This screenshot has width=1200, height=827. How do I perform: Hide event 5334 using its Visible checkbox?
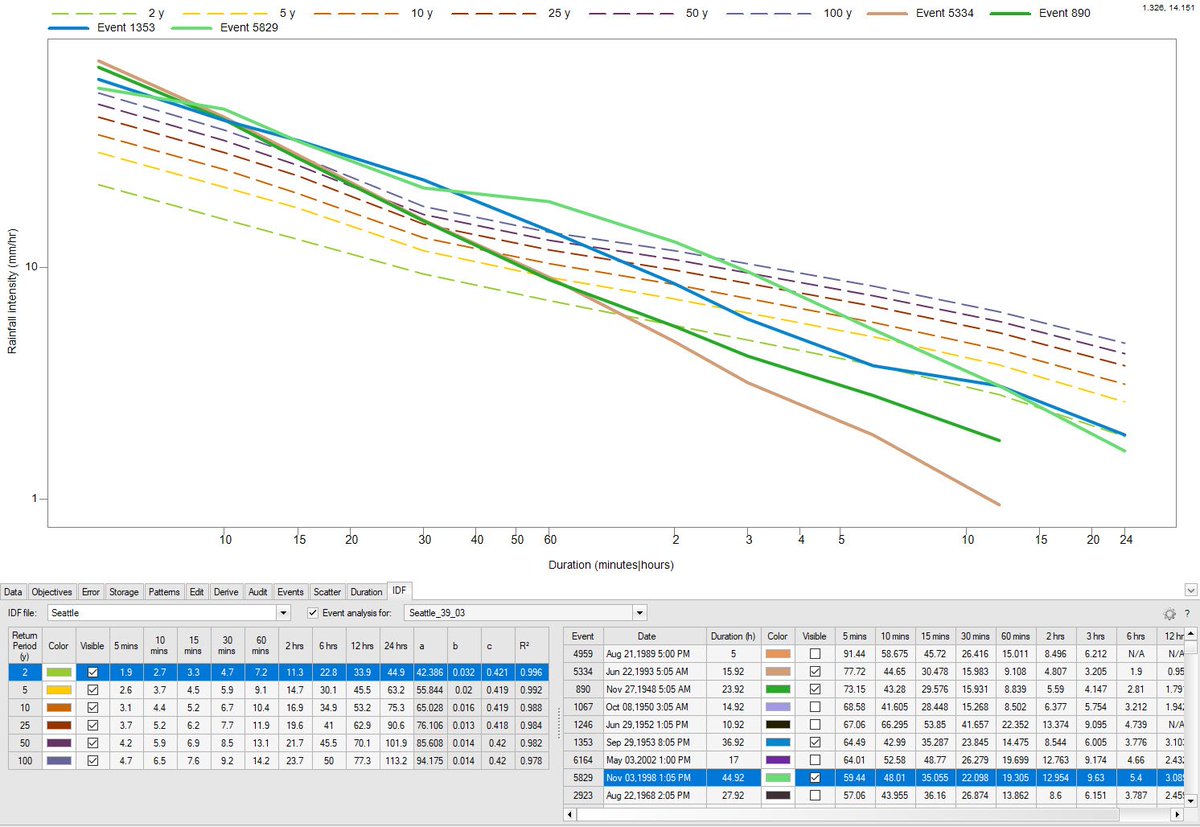point(815,672)
